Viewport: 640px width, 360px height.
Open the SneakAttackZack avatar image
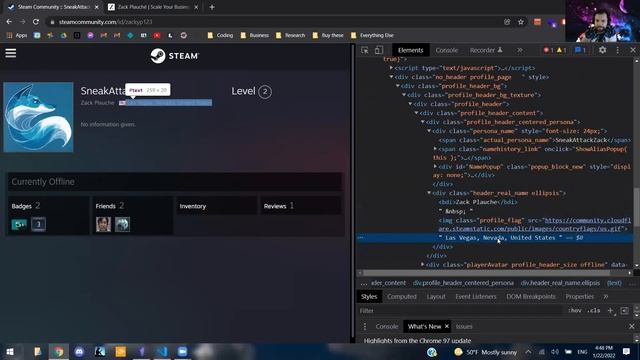point(38,117)
